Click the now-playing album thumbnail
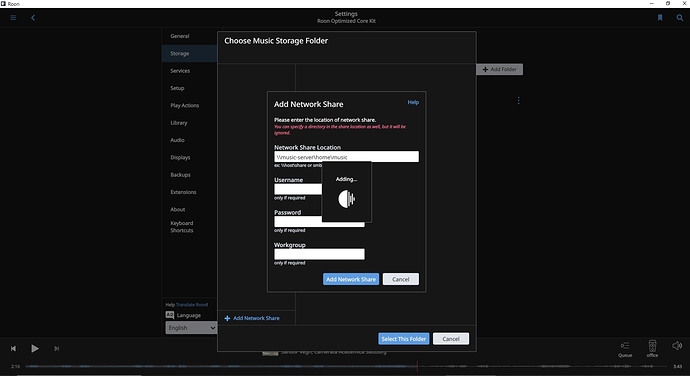 click(x=270, y=353)
